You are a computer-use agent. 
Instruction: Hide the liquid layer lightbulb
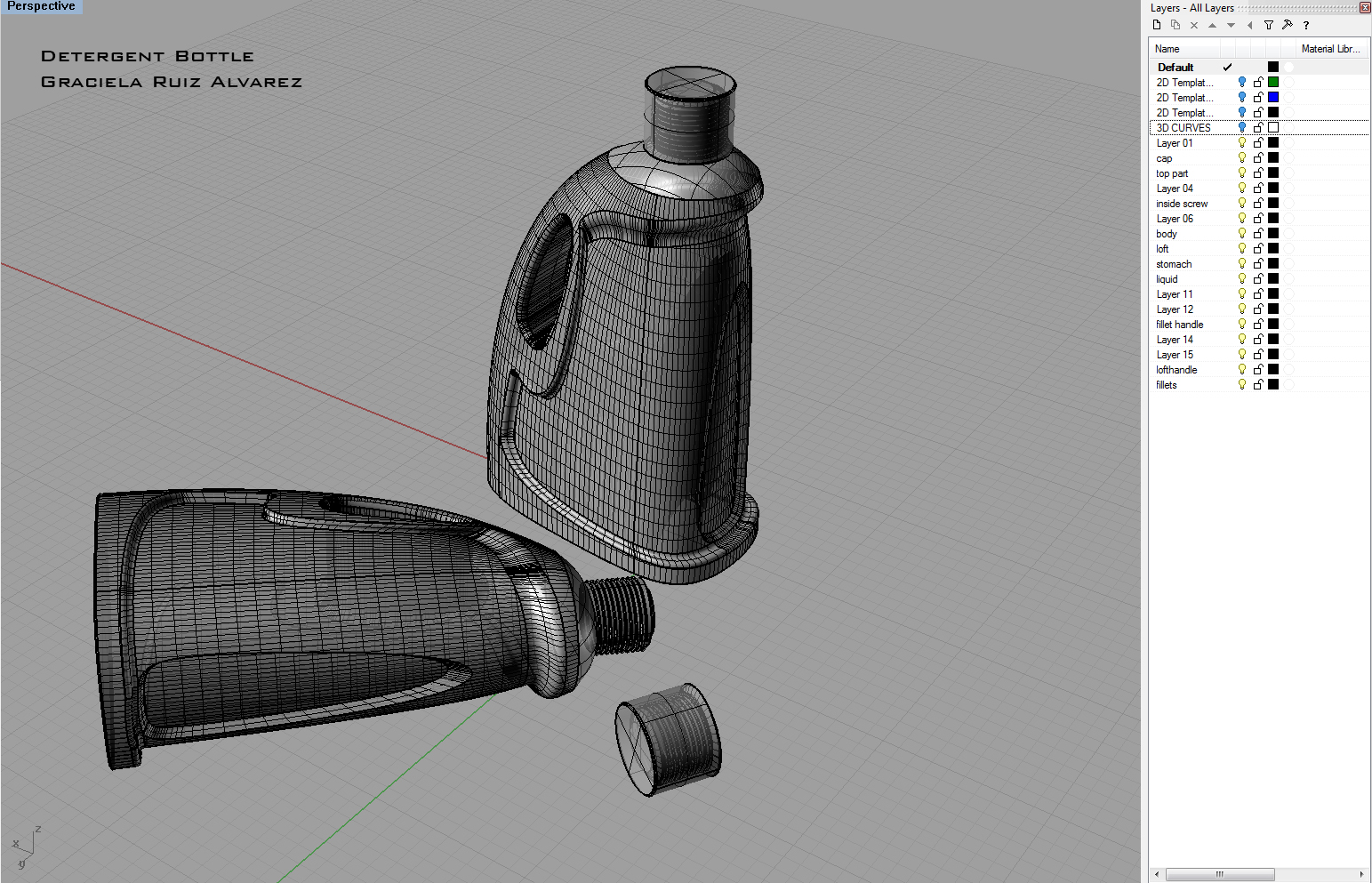(1242, 278)
